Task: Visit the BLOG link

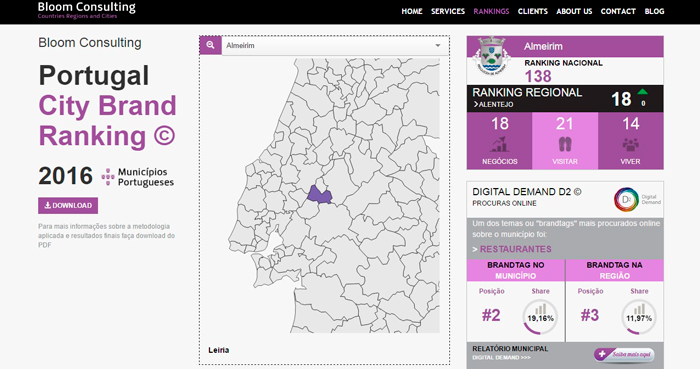Action: point(654,11)
